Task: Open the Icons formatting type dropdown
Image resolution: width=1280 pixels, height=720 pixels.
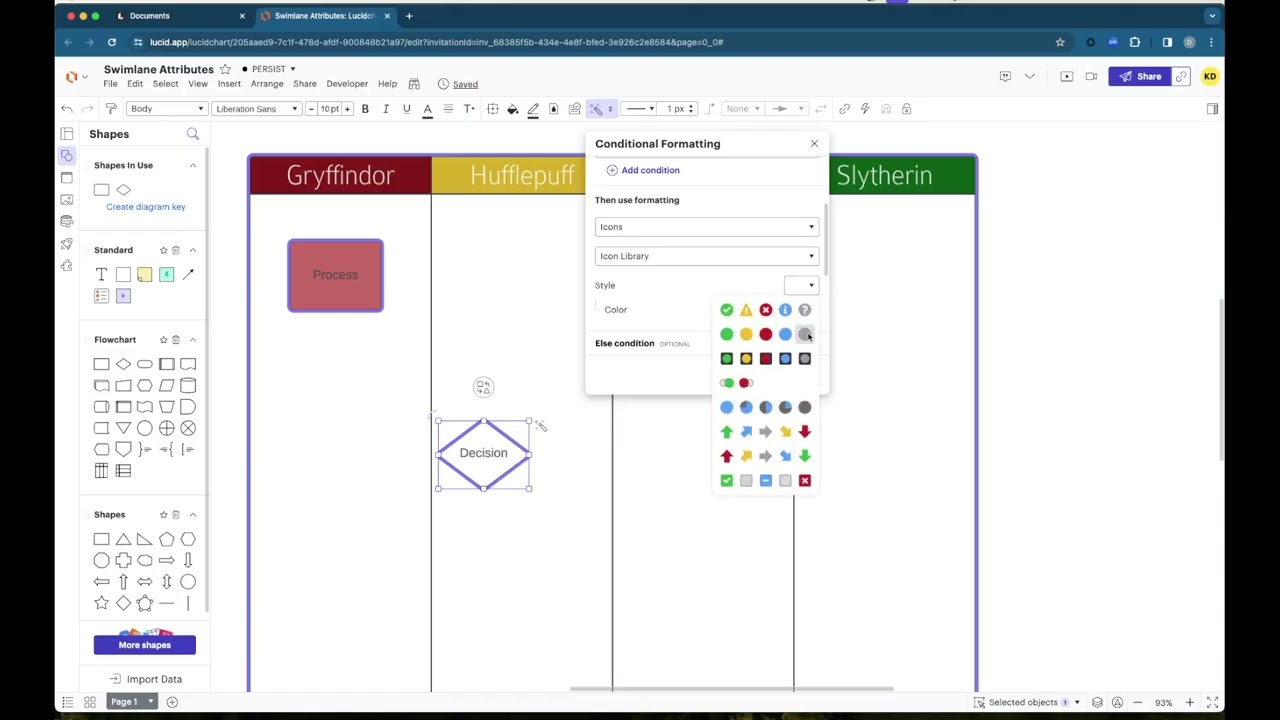Action: coord(707,227)
